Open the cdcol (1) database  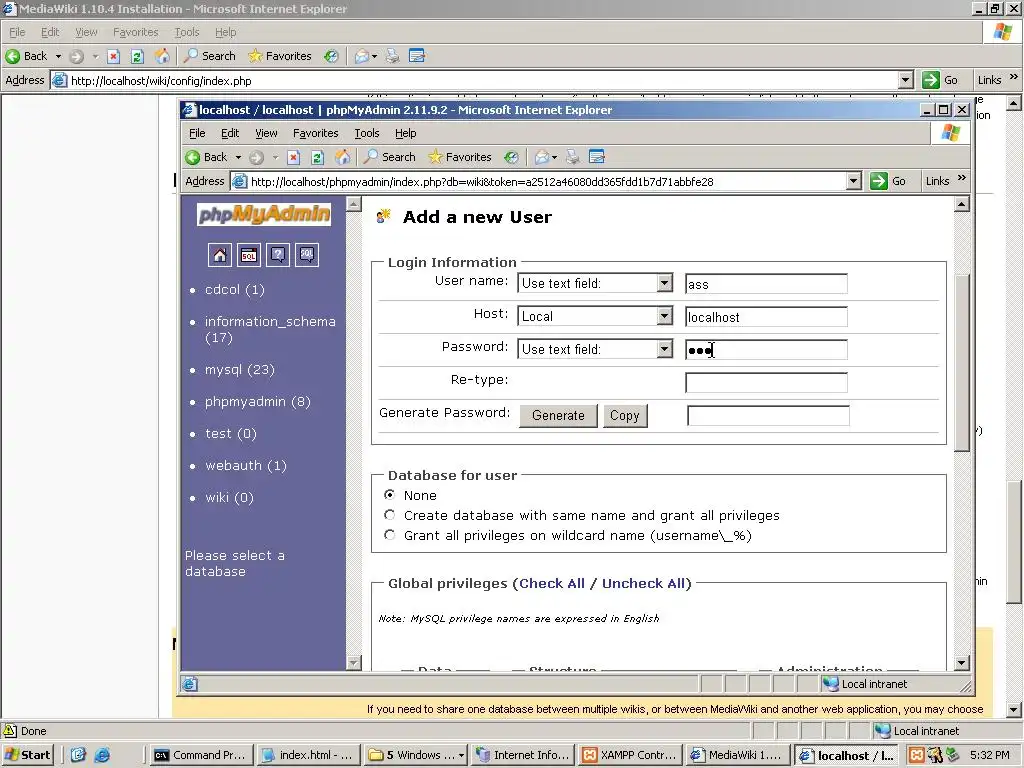coord(234,289)
